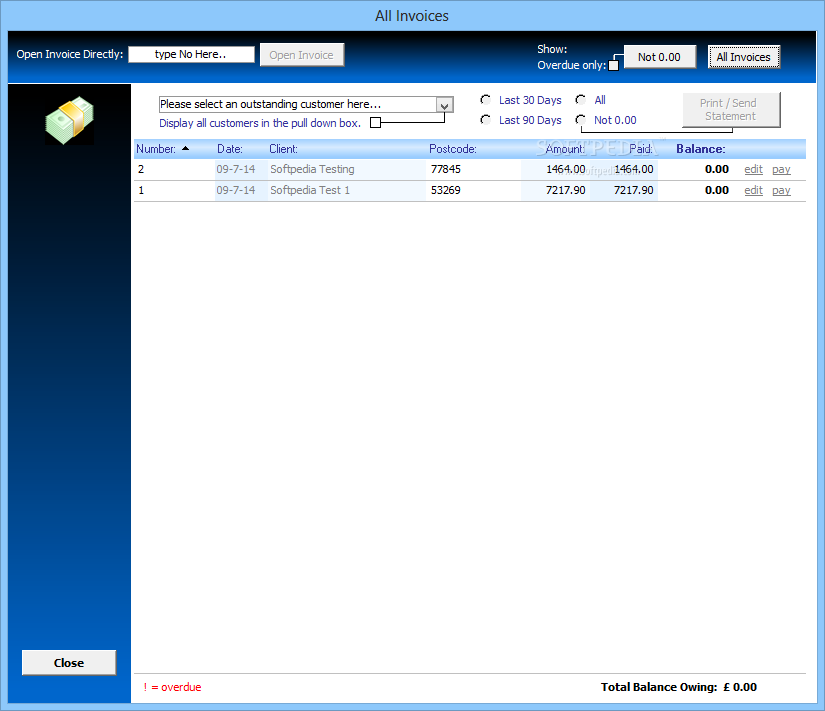Click the All Invoices button

pyautogui.click(x=743, y=57)
